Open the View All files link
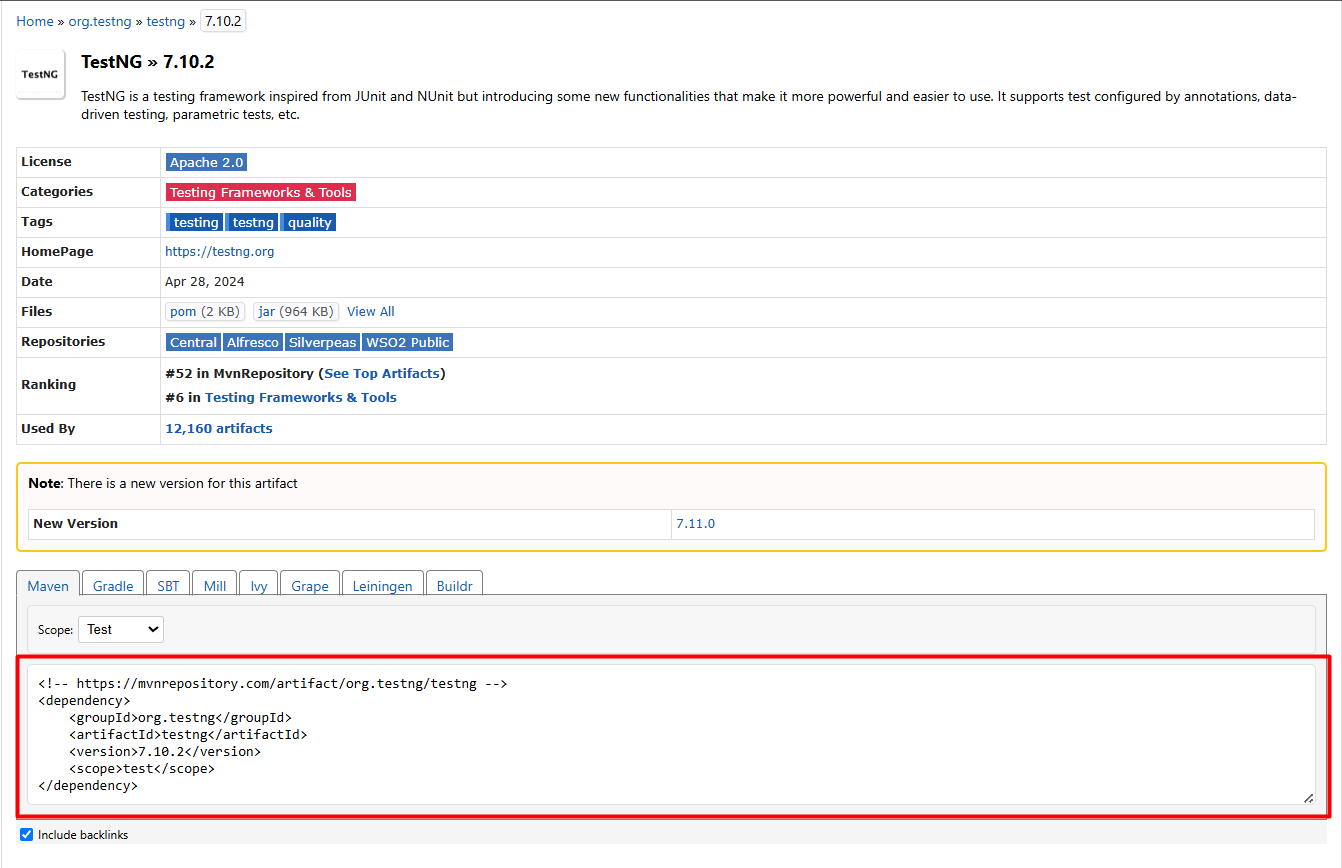This screenshot has height=868, width=1342. point(371,312)
